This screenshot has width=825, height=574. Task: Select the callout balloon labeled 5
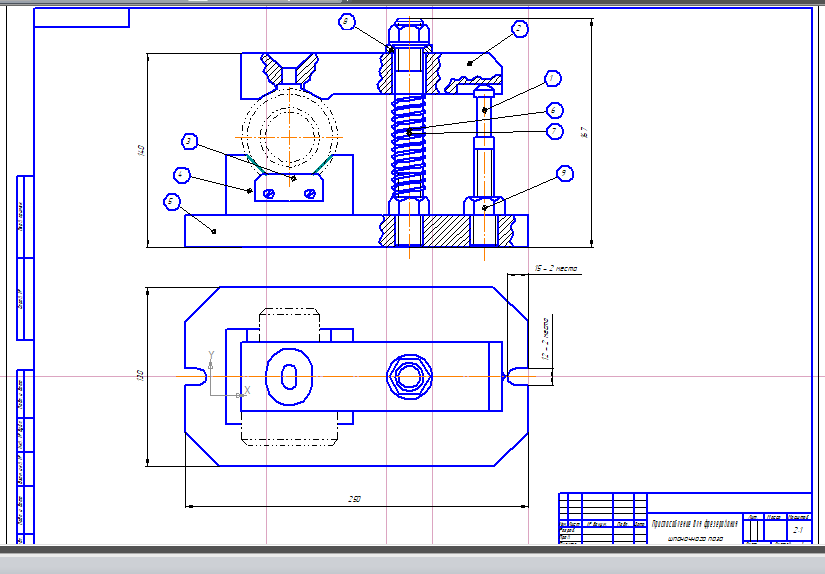[x=171, y=202]
